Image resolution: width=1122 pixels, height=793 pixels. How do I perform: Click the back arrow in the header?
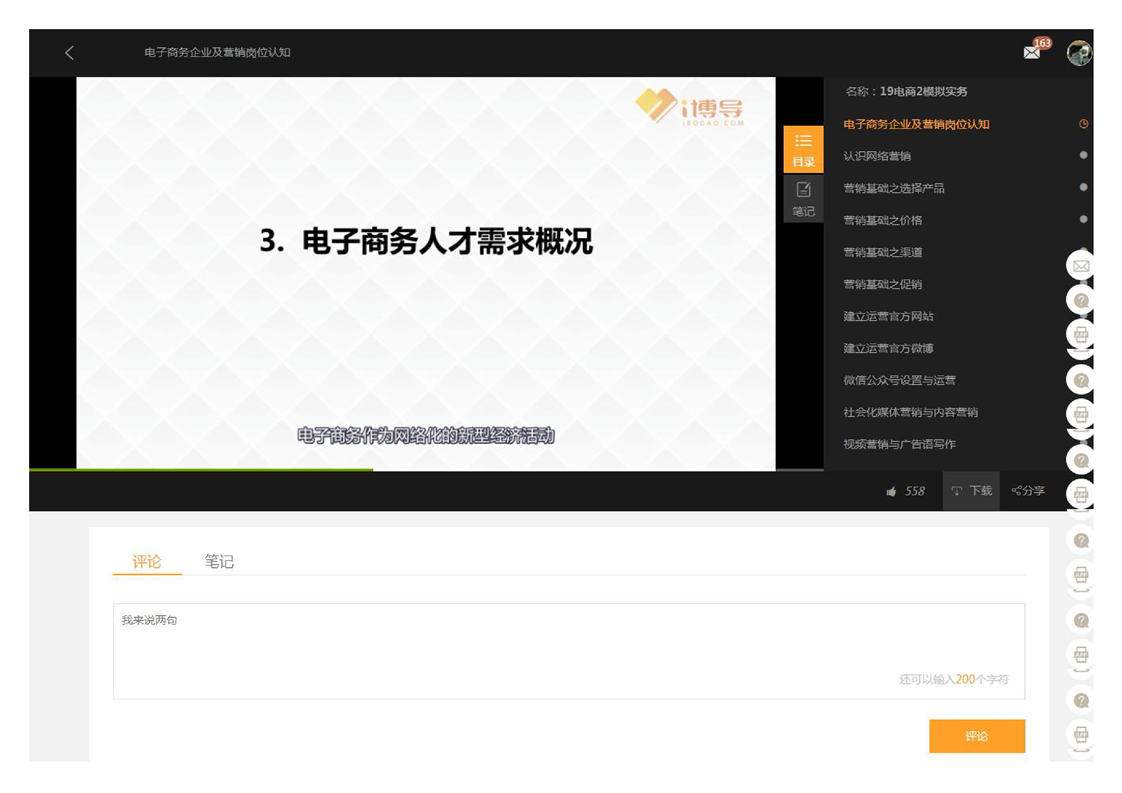pyautogui.click(x=69, y=53)
